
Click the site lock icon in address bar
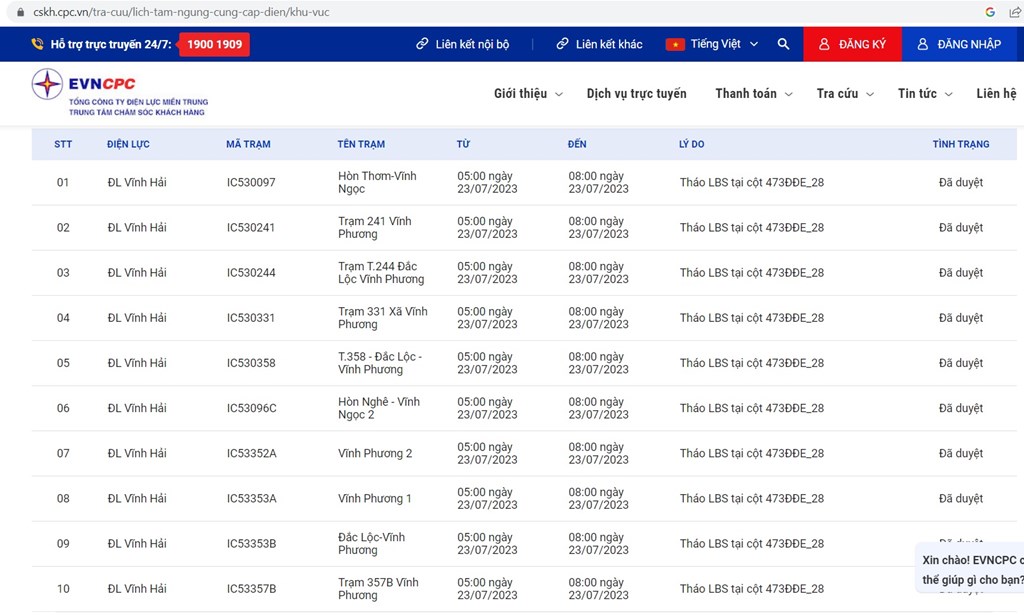coord(20,12)
